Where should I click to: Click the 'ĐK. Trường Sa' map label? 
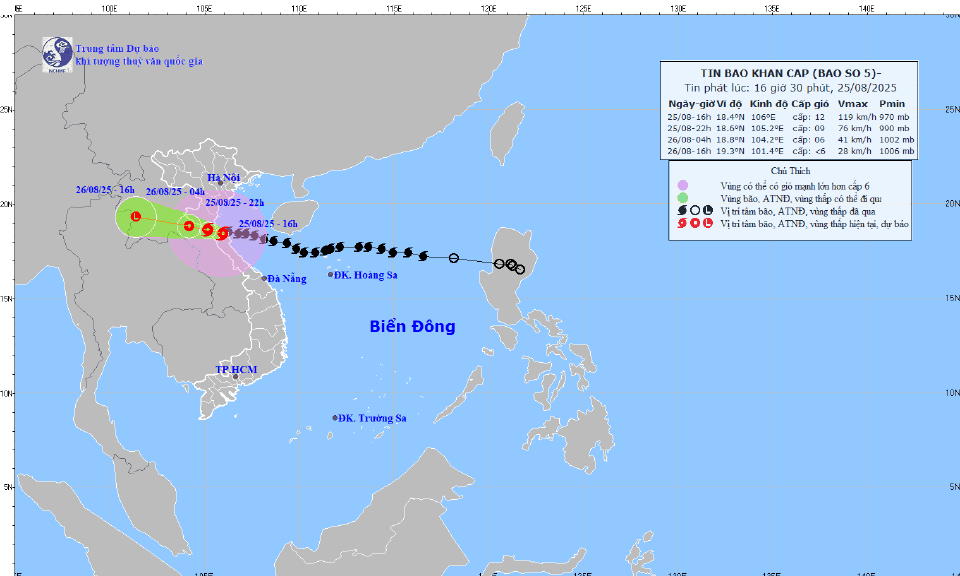click(x=372, y=418)
